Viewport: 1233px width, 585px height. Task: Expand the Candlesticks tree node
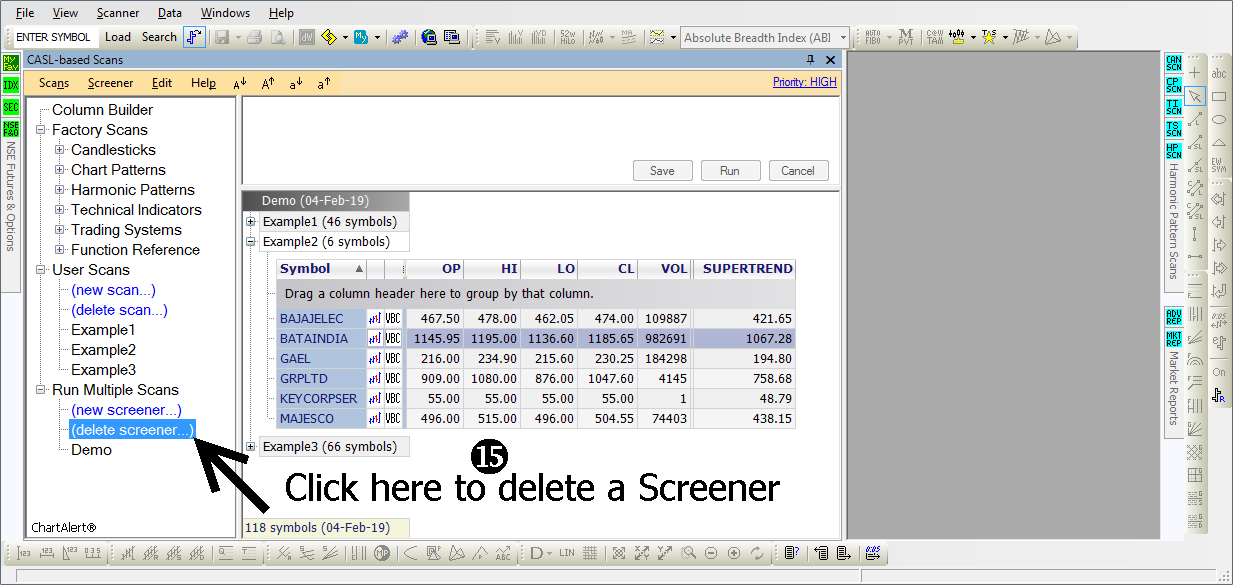(x=60, y=150)
